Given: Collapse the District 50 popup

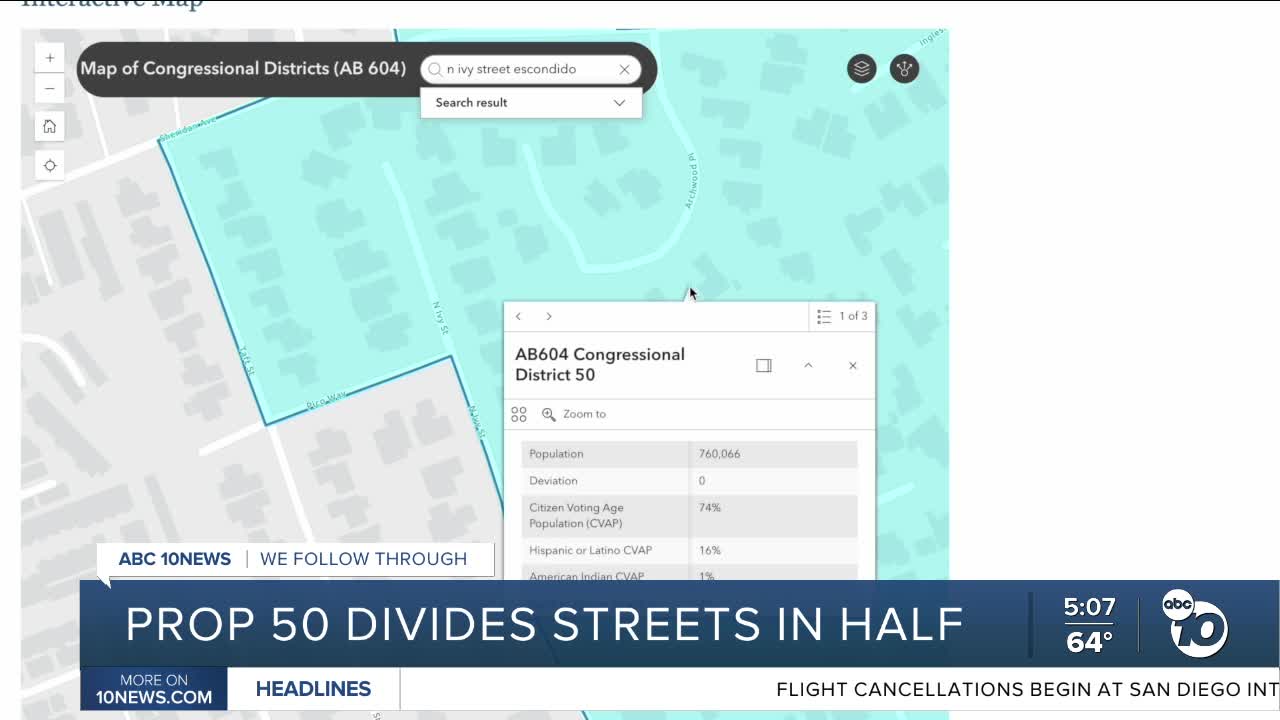Looking at the screenshot, I should click(808, 365).
